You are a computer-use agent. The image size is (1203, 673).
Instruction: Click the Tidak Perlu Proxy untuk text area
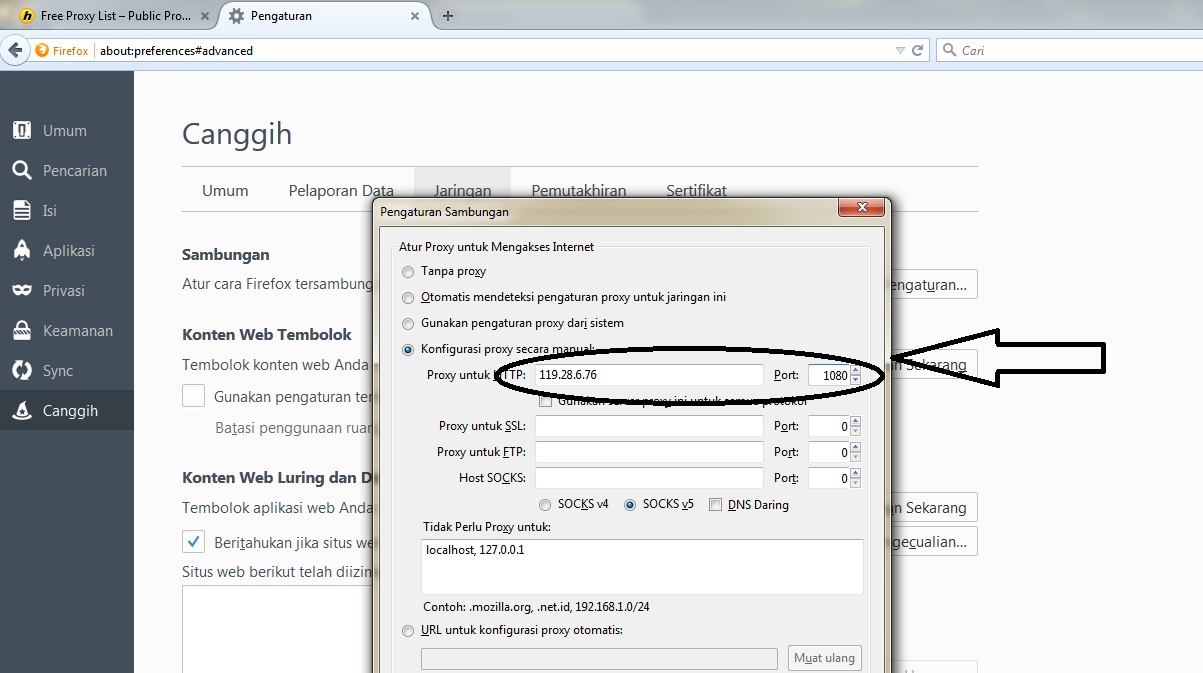[x=643, y=567]
